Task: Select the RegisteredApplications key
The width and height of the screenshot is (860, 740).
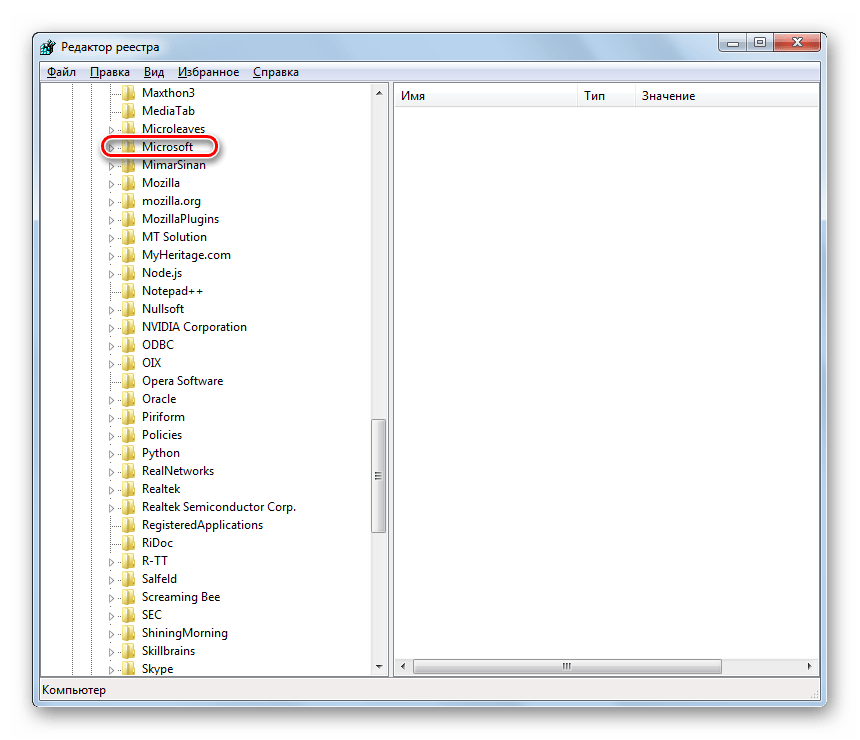Action: 202,525
